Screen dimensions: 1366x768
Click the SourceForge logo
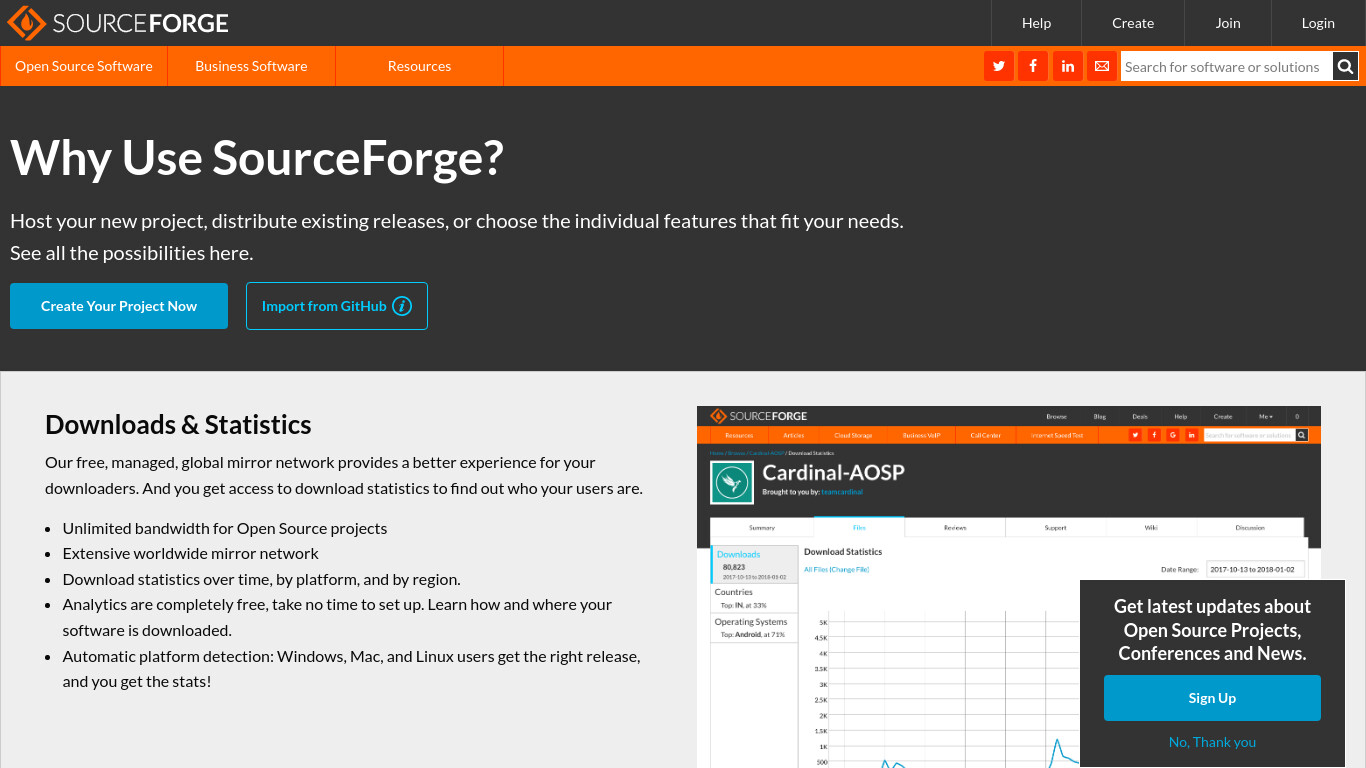118,23
